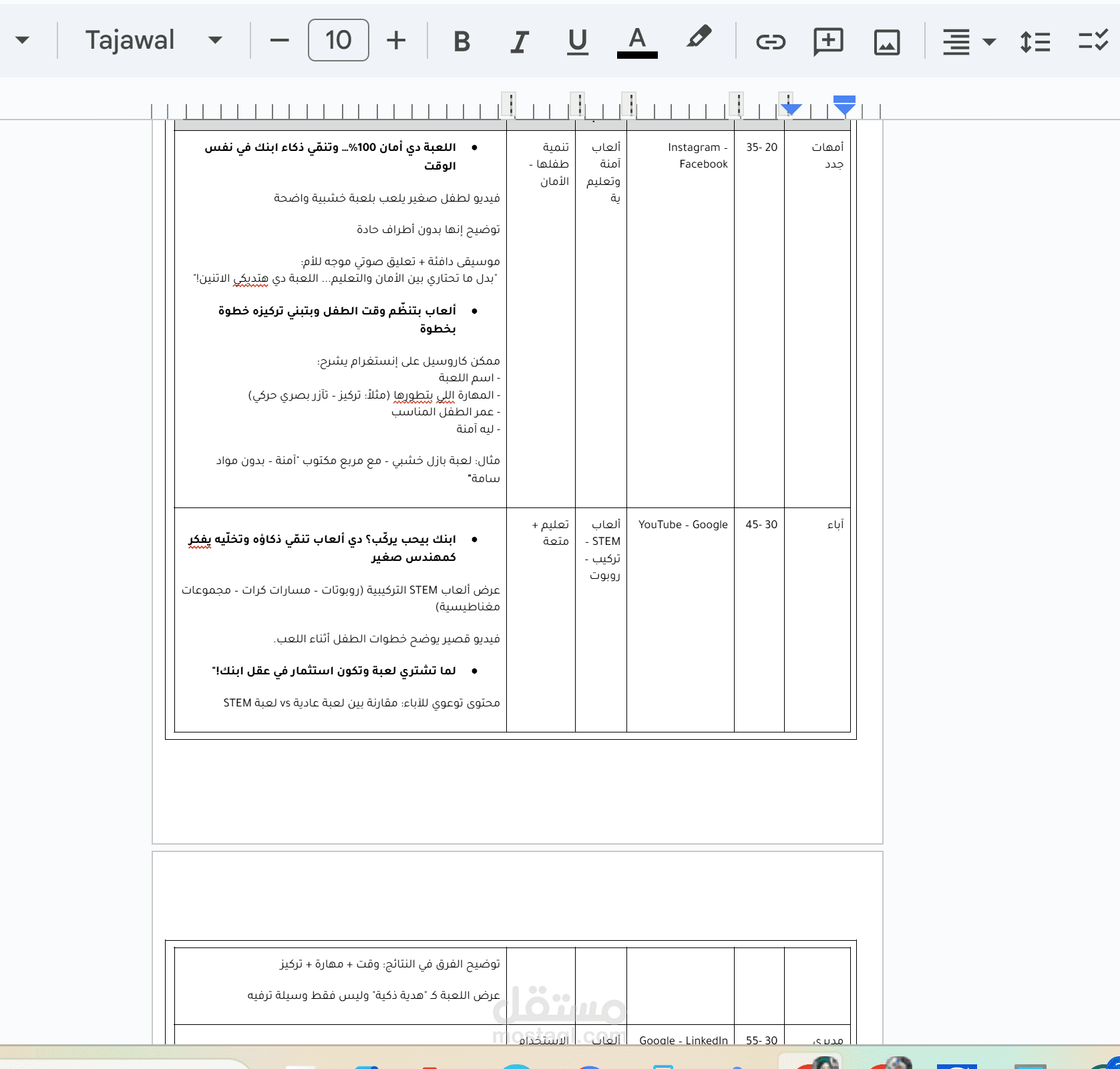This screenshot has width=1120, height=1069.
Task: Insert an image using the picture icon
Action: pyautogui.click(x=887, y=42)
